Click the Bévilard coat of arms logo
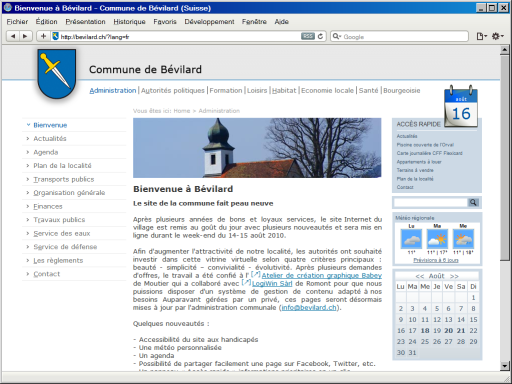The height and width of the screenshot is (384, 512). point(57,74)
